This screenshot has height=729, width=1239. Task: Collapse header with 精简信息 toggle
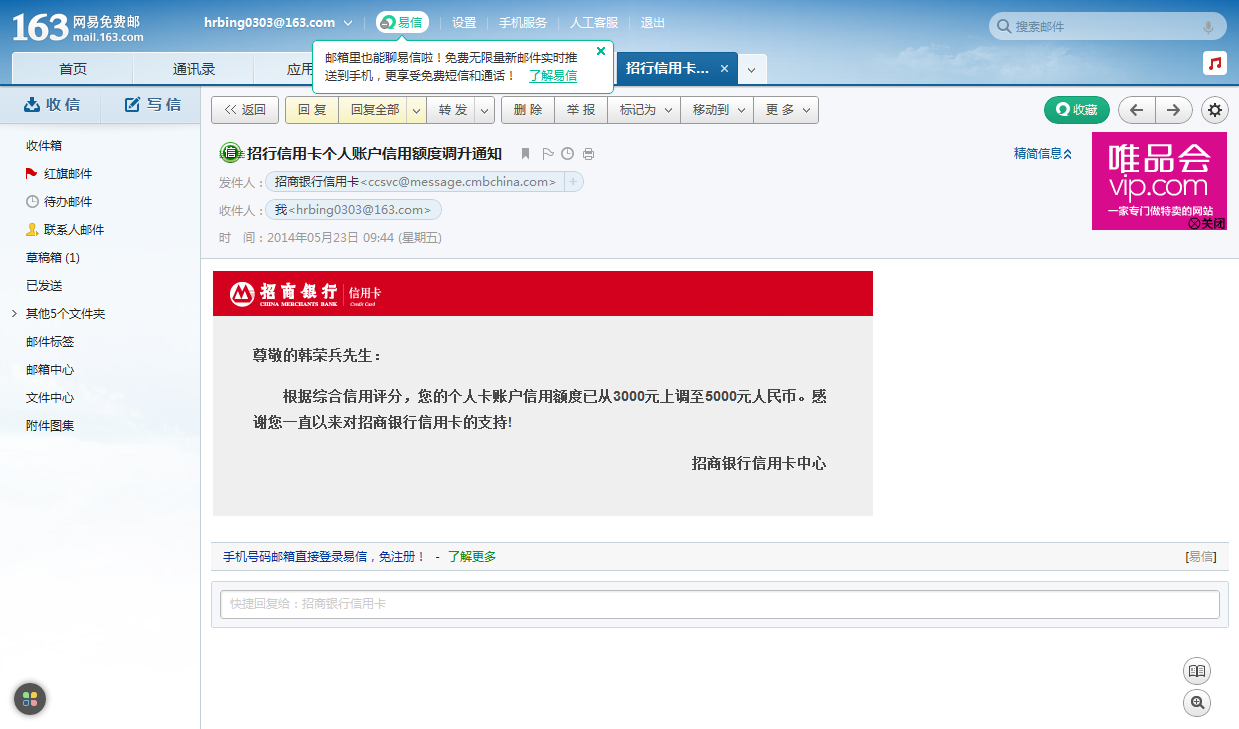(x=1043, y=153)
